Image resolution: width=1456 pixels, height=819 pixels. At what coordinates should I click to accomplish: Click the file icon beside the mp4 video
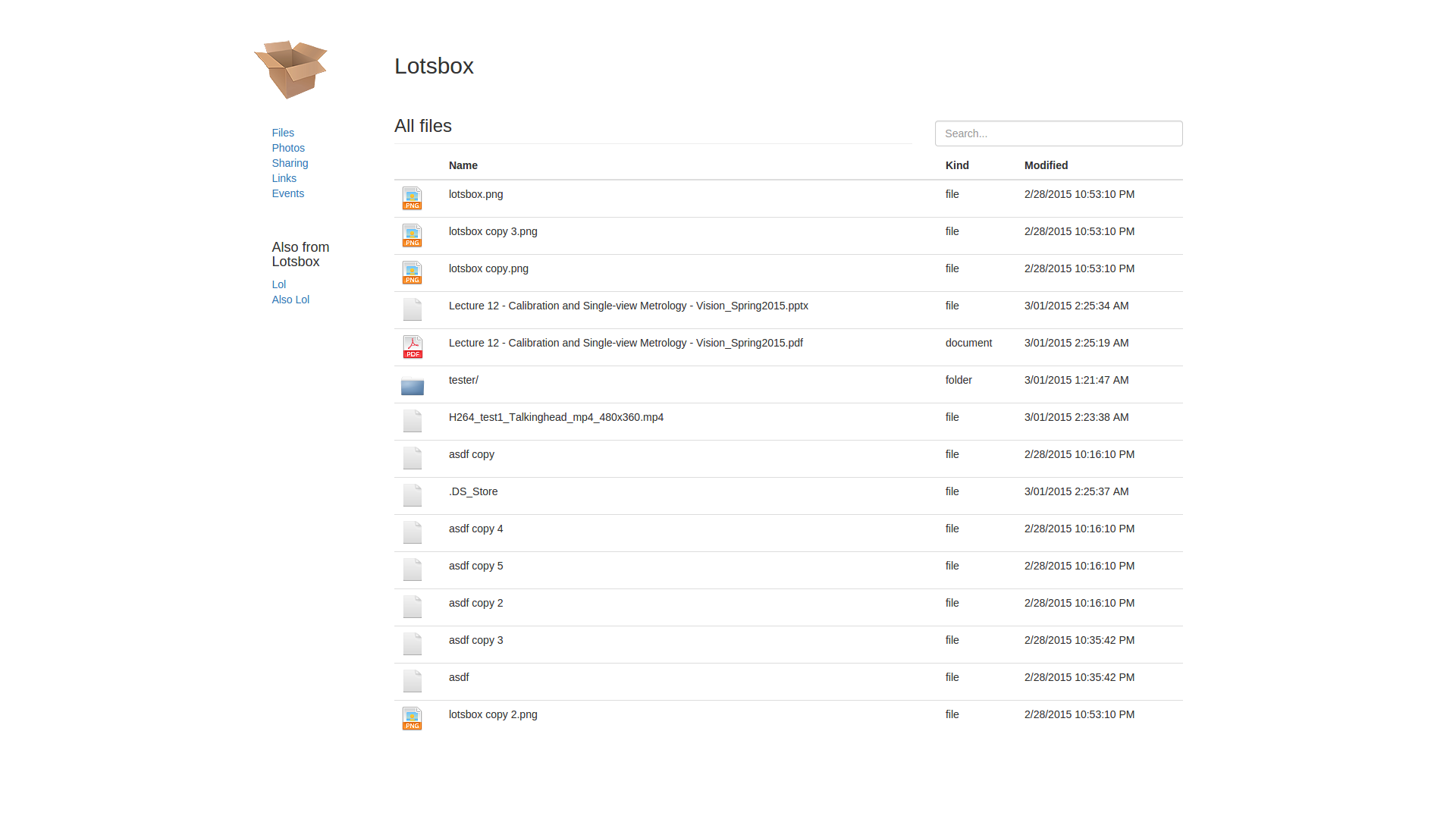click(413, 421)
